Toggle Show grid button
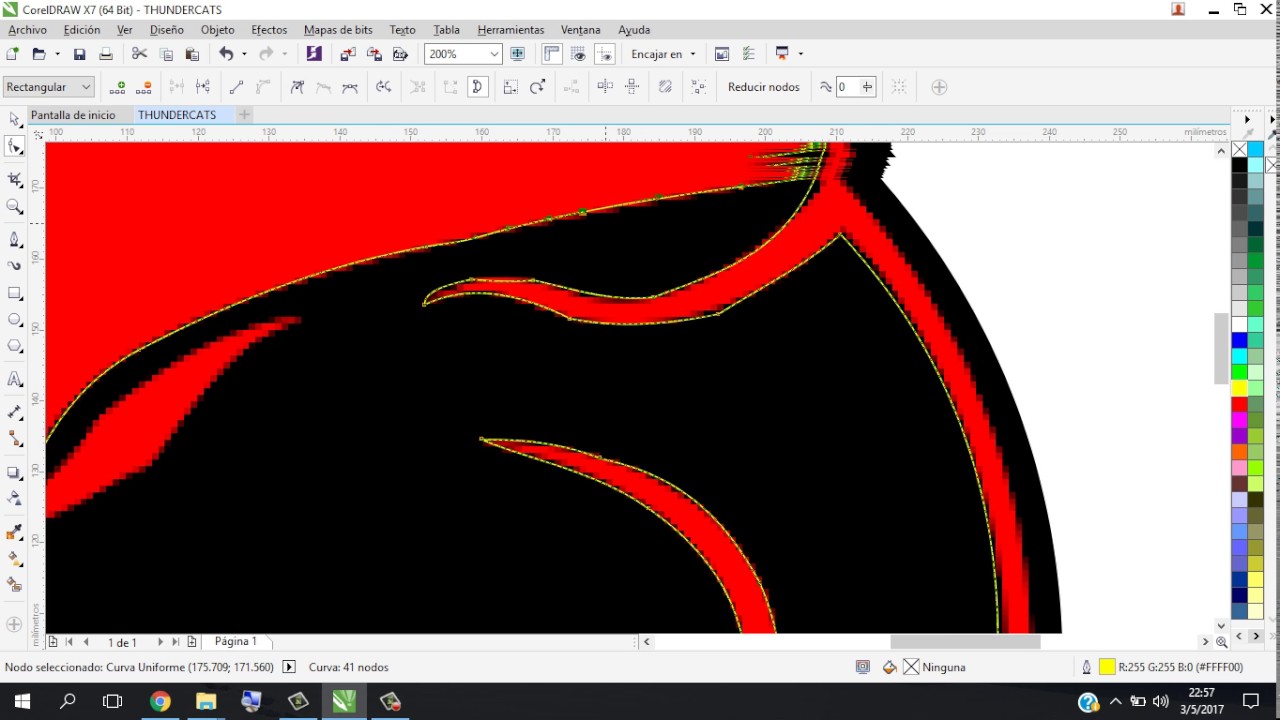This screenshot has height=720, width=1280. (578, 54)
